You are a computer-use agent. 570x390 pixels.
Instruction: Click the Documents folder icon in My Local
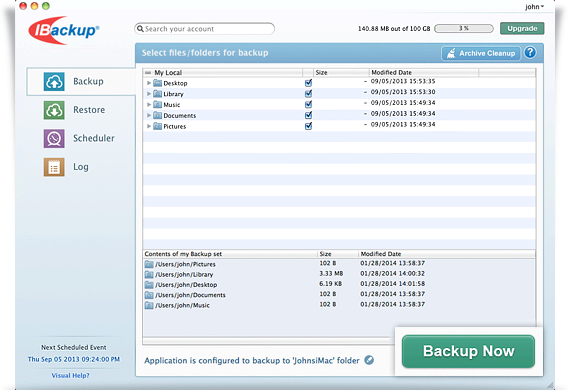[157, 116]
